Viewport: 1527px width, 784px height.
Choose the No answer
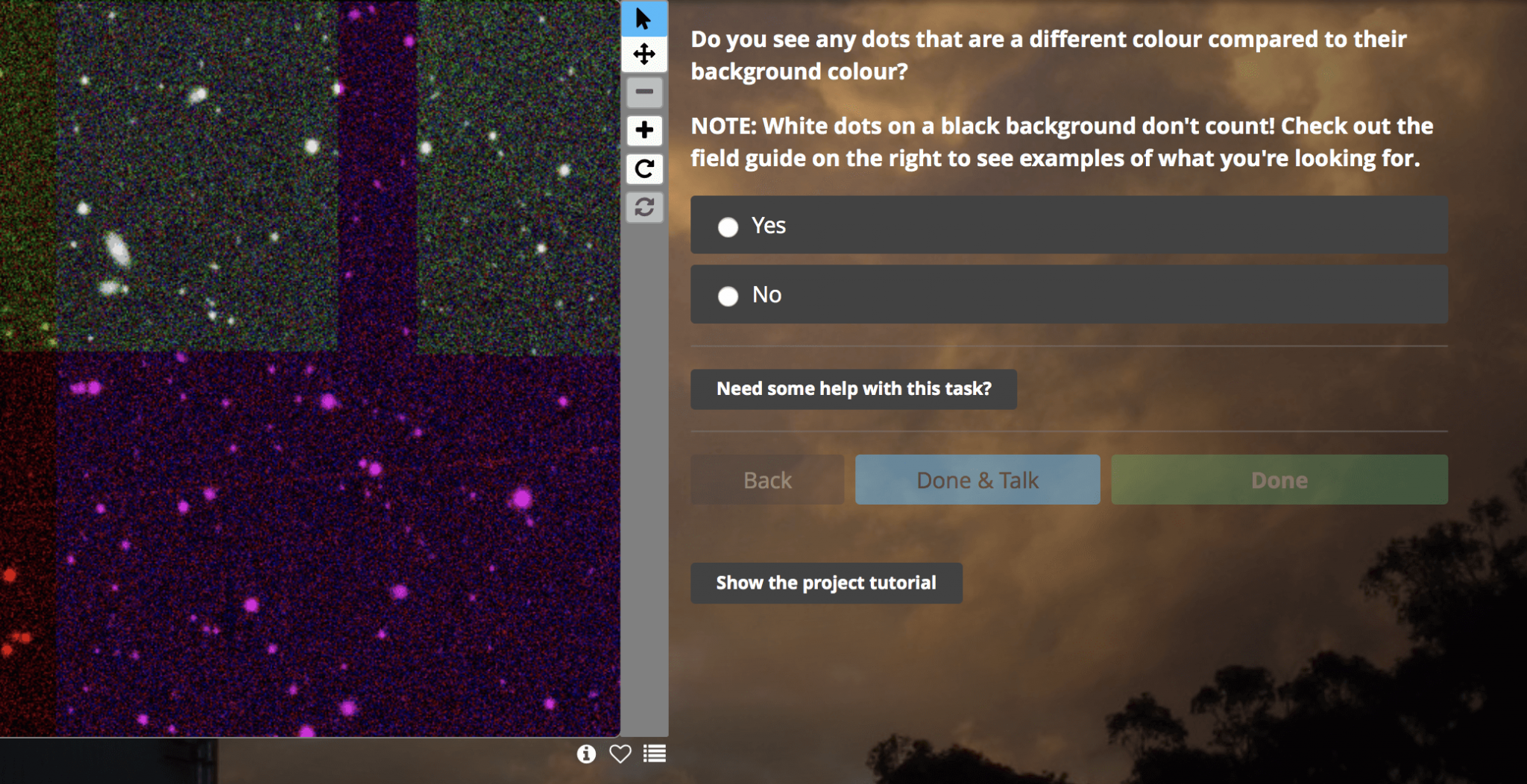[x=1069, y=294]
